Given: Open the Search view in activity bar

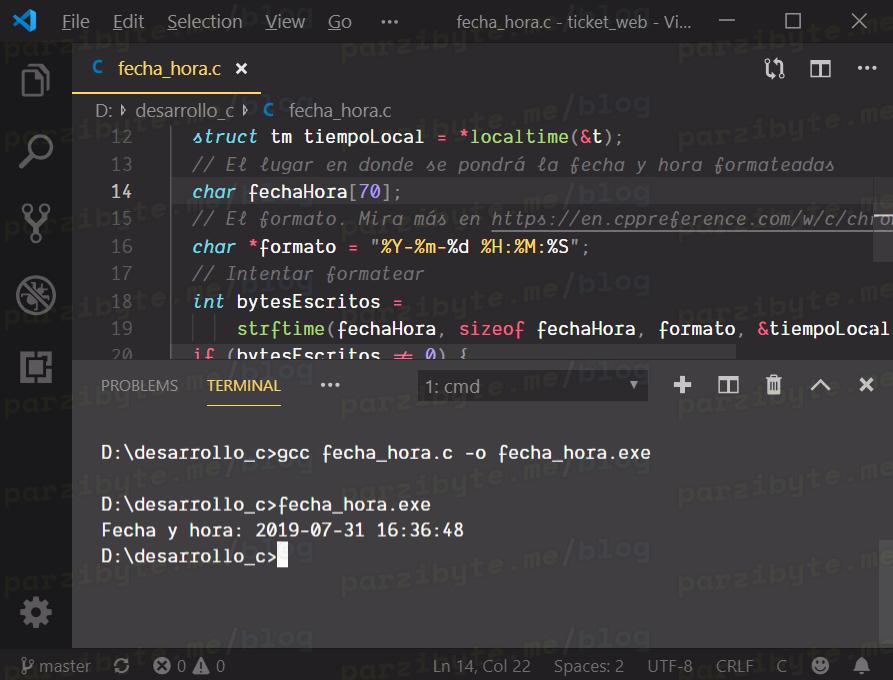Looking at the screenshot, I should point(35,151).
